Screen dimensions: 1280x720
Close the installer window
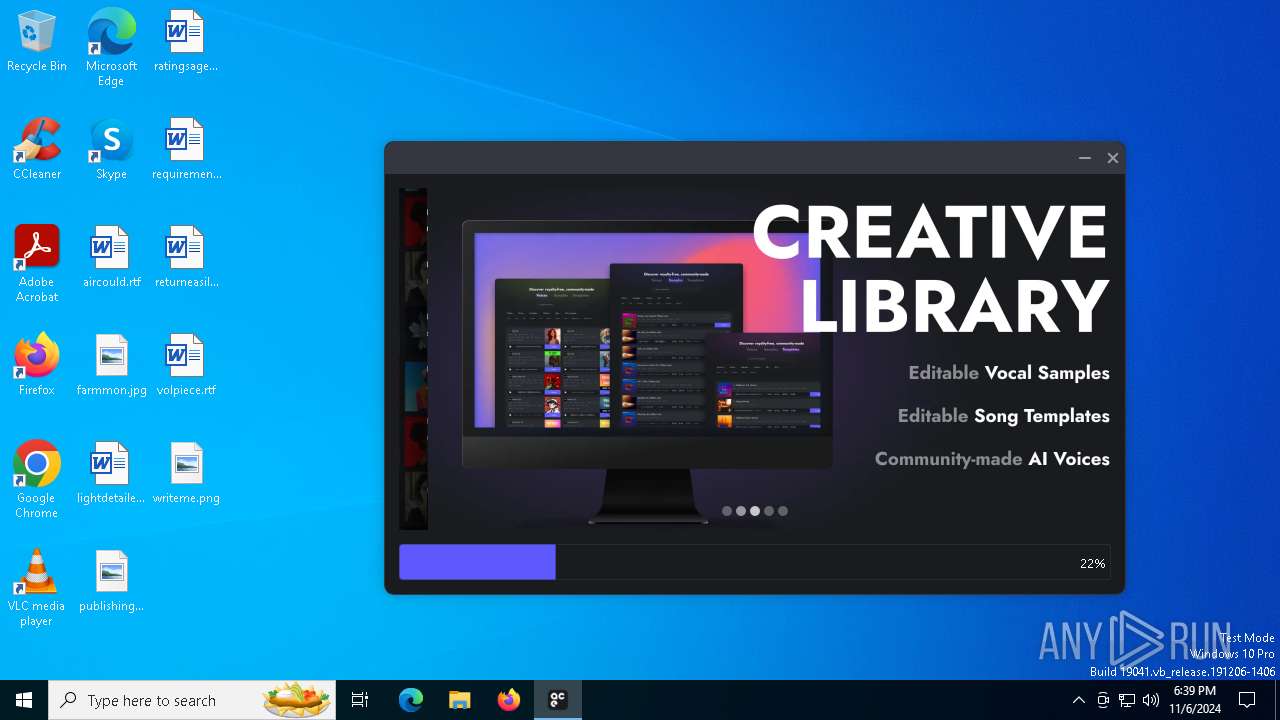pos(1112,158)
